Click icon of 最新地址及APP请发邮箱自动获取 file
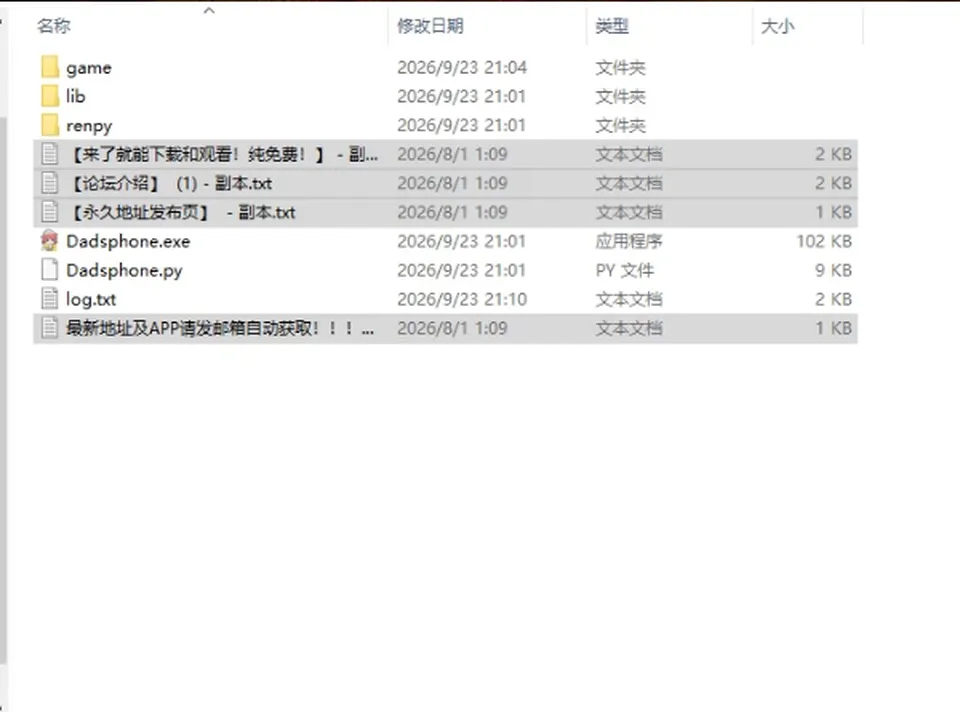 (50, 328)
